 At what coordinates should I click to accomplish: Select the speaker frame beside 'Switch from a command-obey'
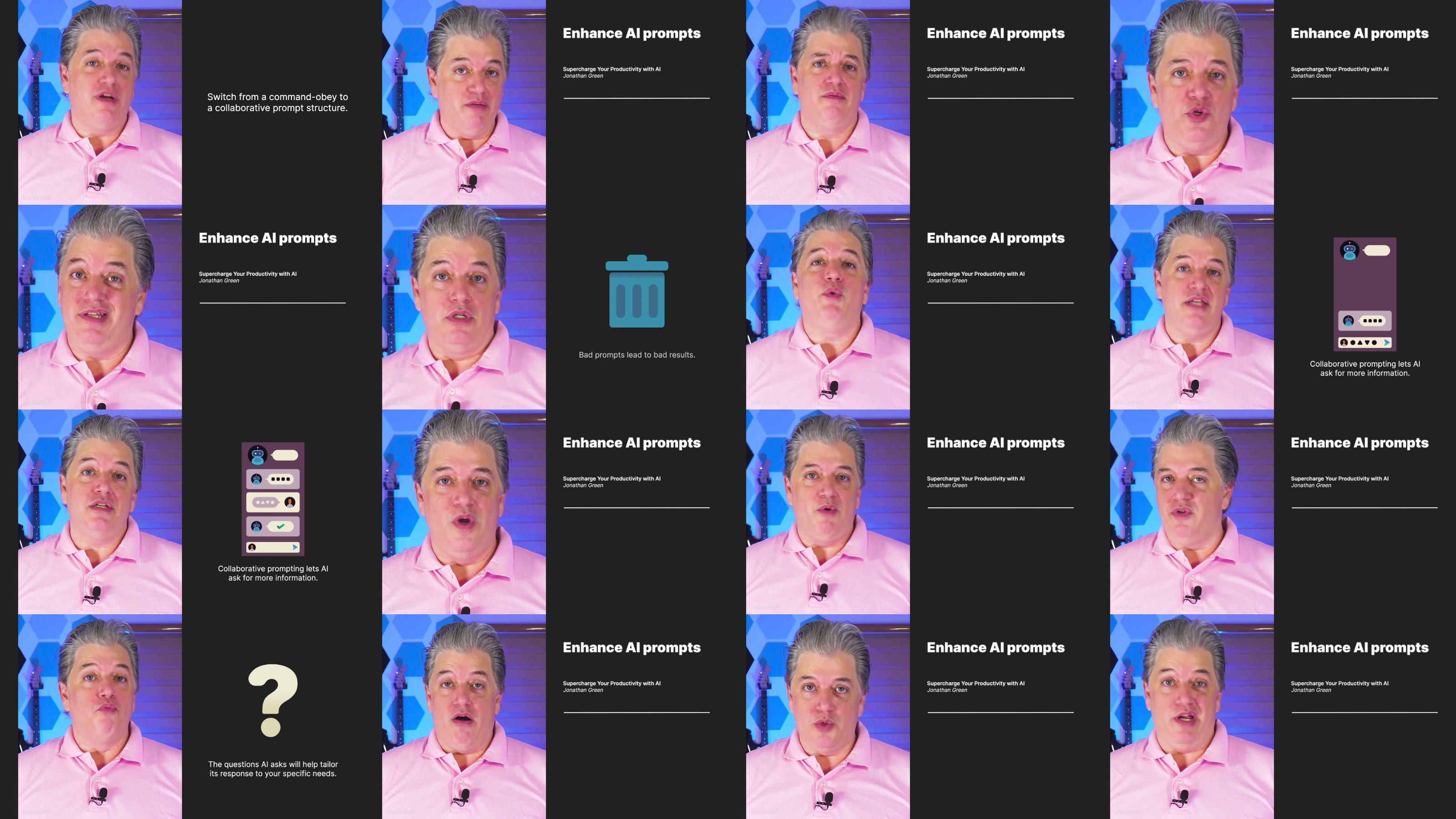pos(100,102)
